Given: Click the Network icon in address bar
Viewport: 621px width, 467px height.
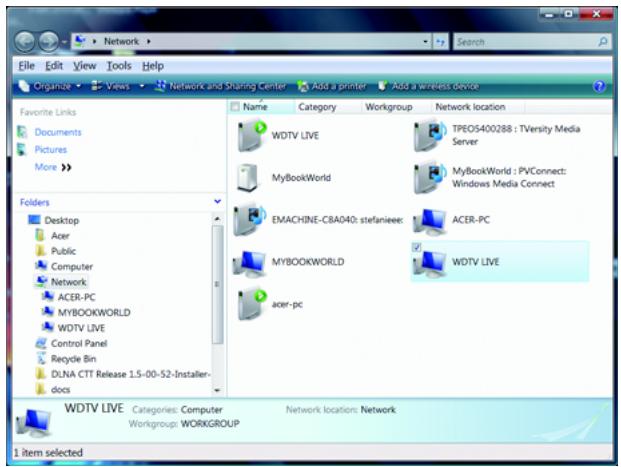Looking at the screenshot, I should pos(81,41).
